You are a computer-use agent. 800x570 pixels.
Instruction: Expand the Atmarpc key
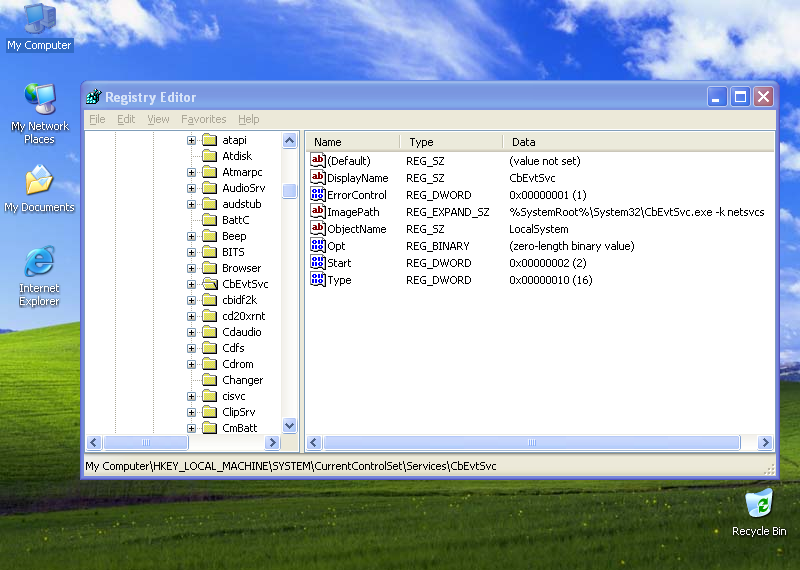pos(191,172)
